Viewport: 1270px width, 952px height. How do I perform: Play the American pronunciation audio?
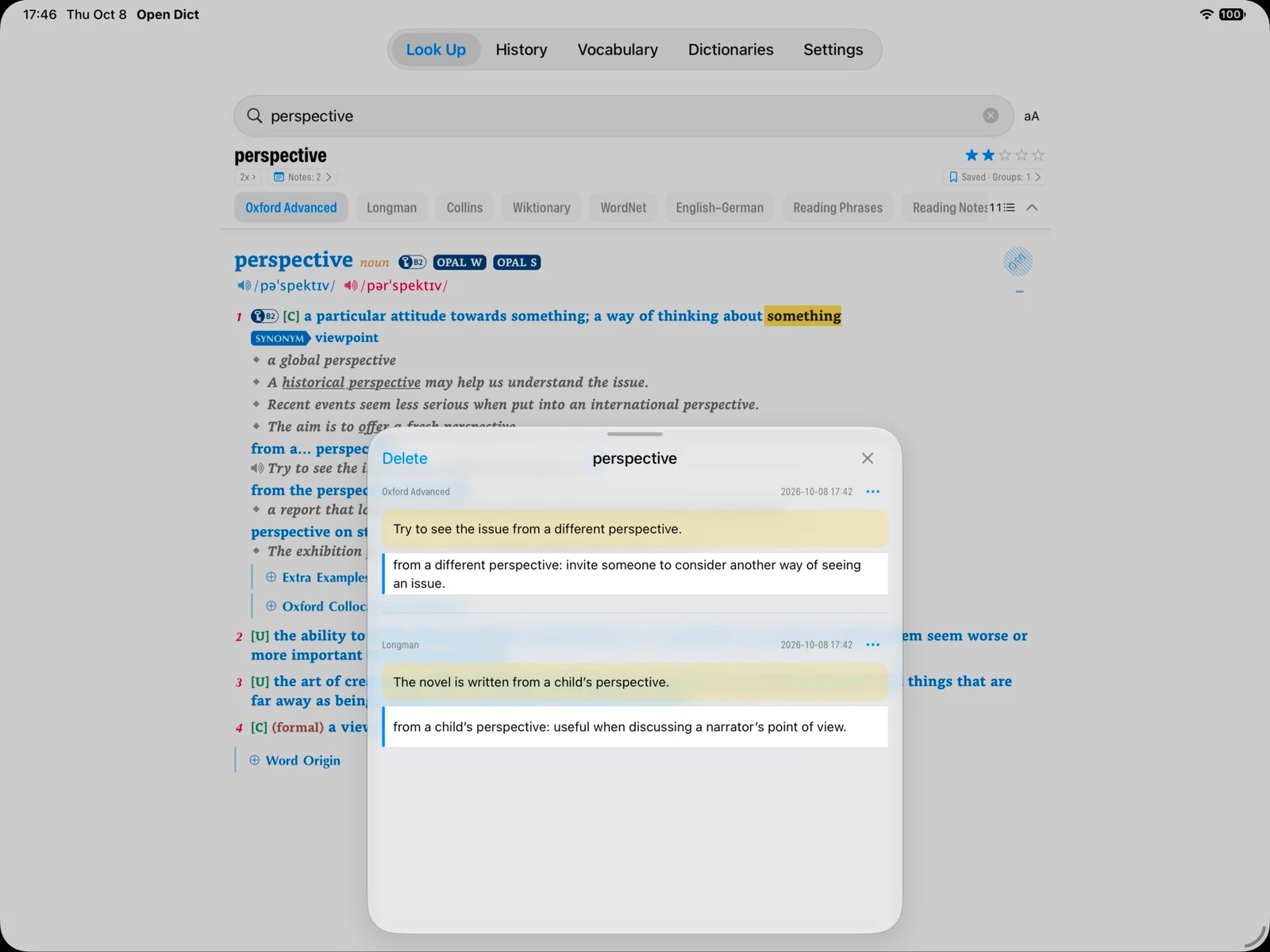pyautogui.click(x=350, y=286)
